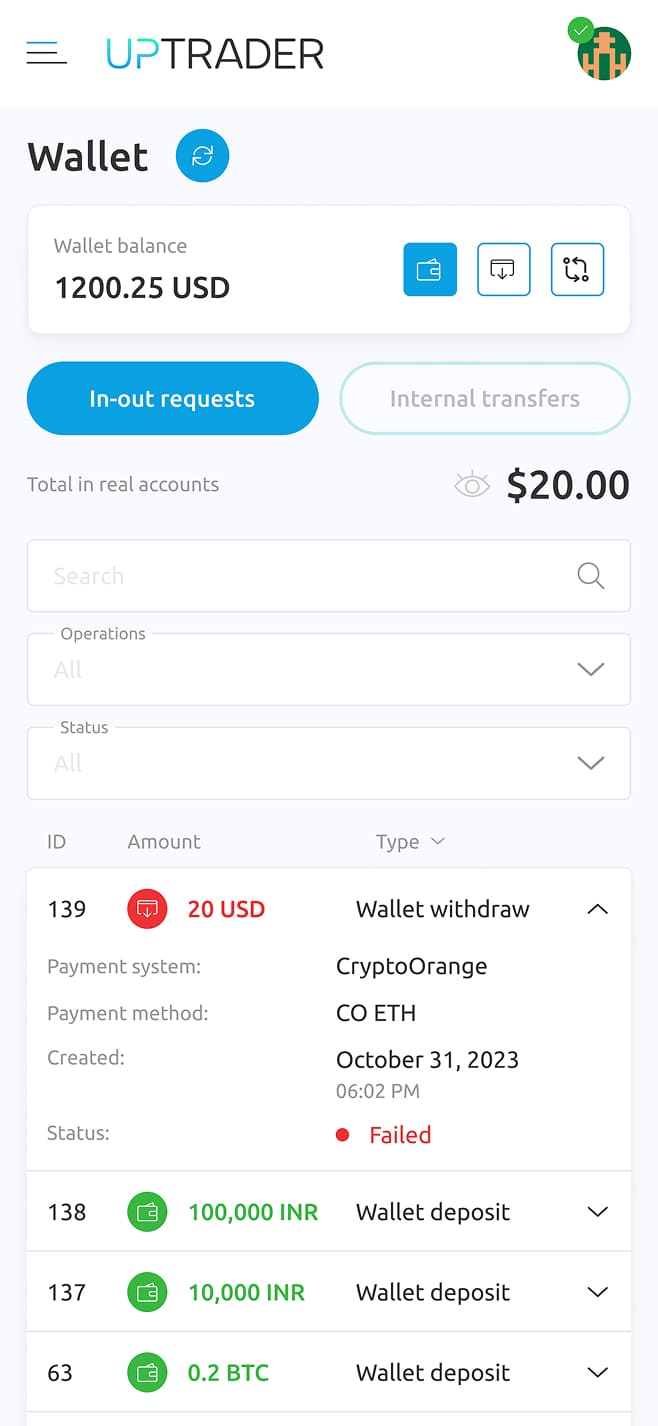
Task: Open the Operations dropdown
Action: [329, 669]
